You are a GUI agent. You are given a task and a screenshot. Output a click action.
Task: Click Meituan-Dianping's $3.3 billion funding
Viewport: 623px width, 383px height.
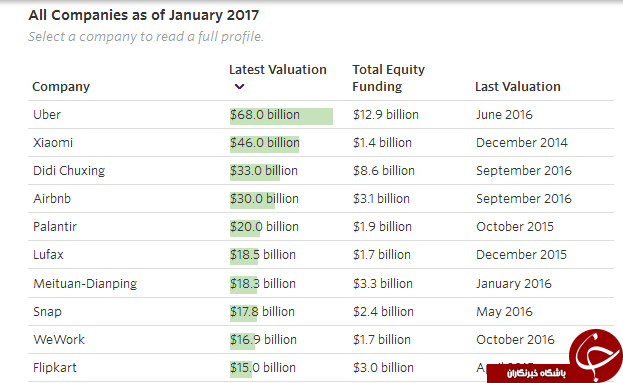[383, 284]
